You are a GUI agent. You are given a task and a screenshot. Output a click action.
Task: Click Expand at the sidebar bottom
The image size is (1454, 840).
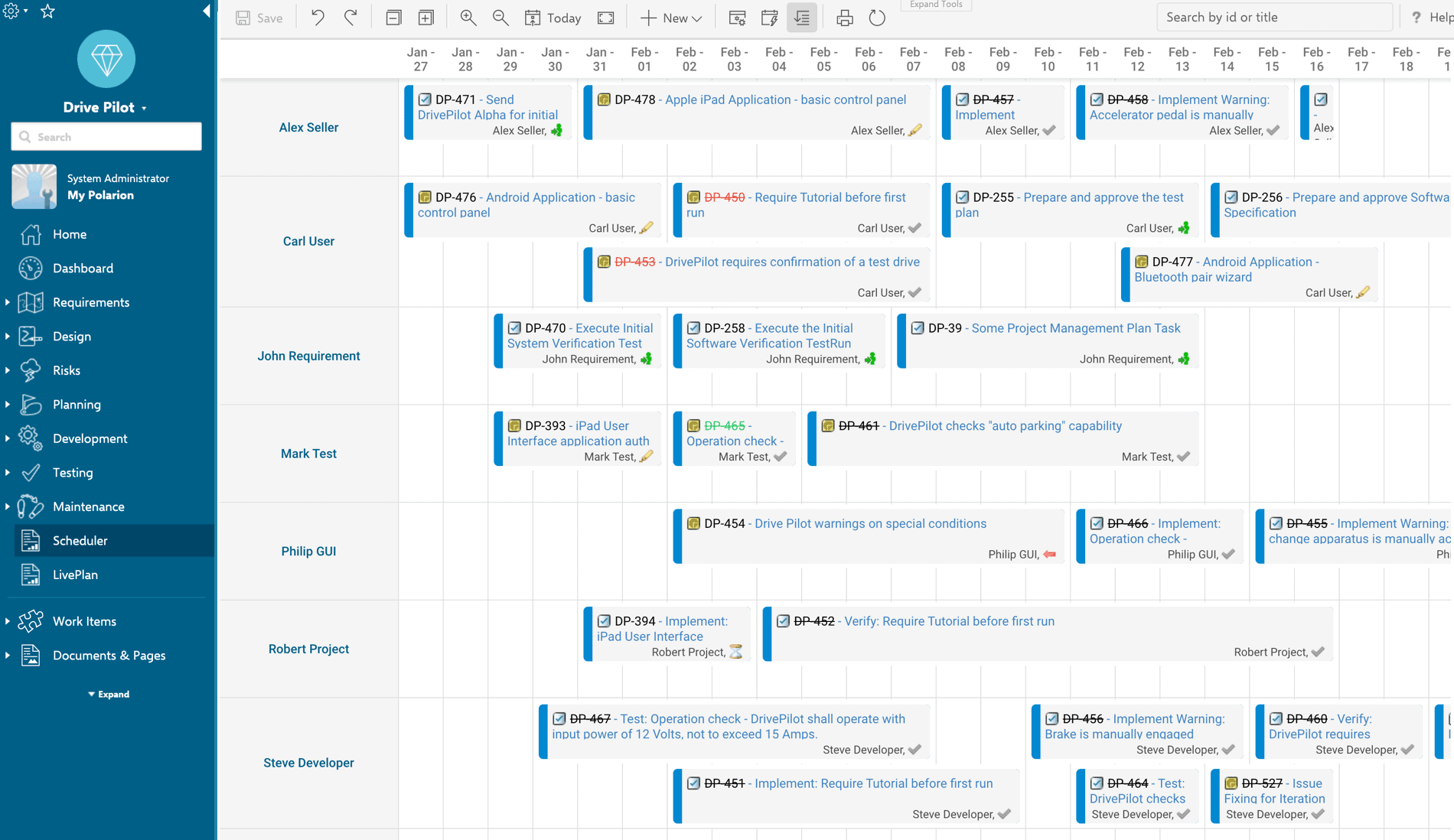(109, 694)
